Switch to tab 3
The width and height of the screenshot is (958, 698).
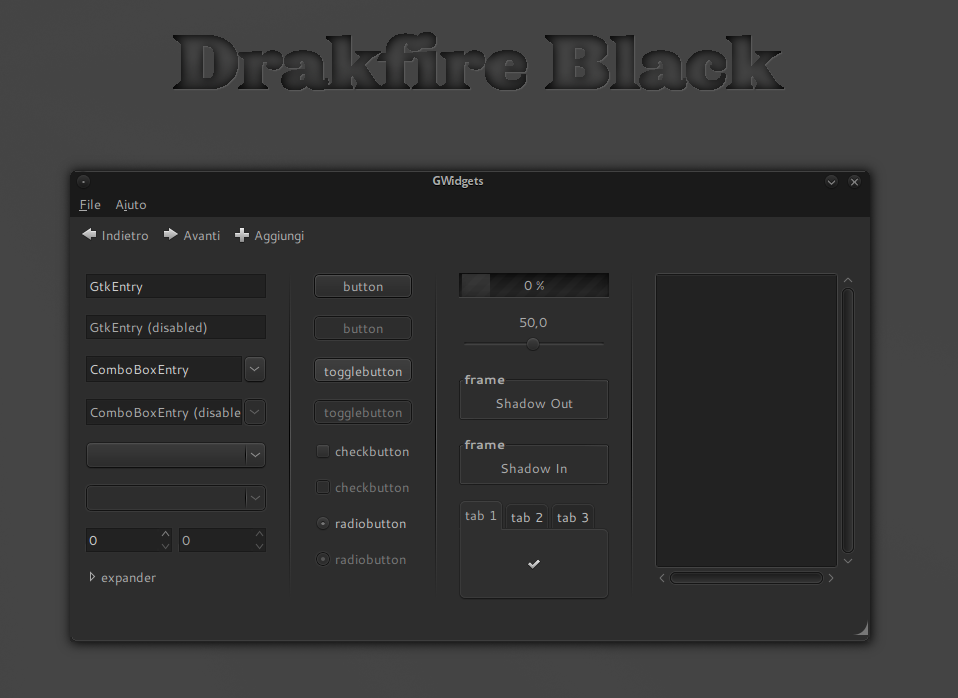572,518
